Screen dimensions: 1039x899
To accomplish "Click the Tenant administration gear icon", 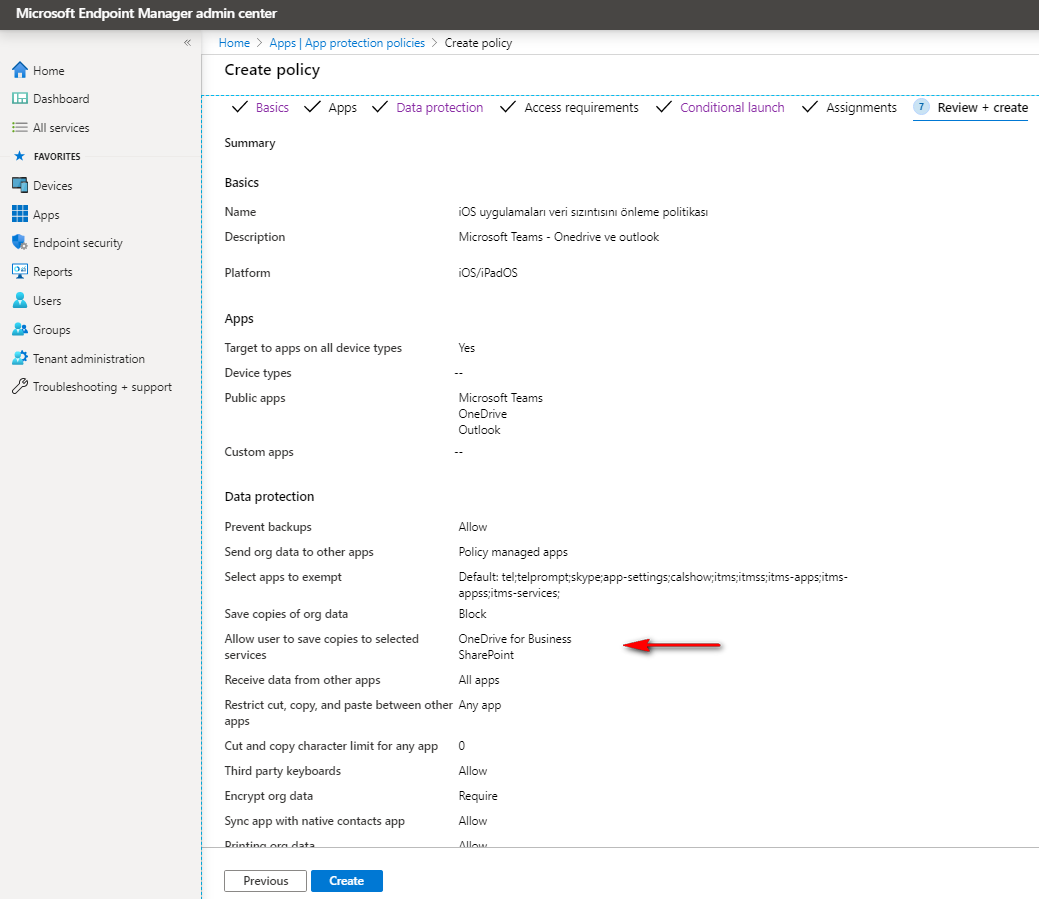I will coord(20,358).
